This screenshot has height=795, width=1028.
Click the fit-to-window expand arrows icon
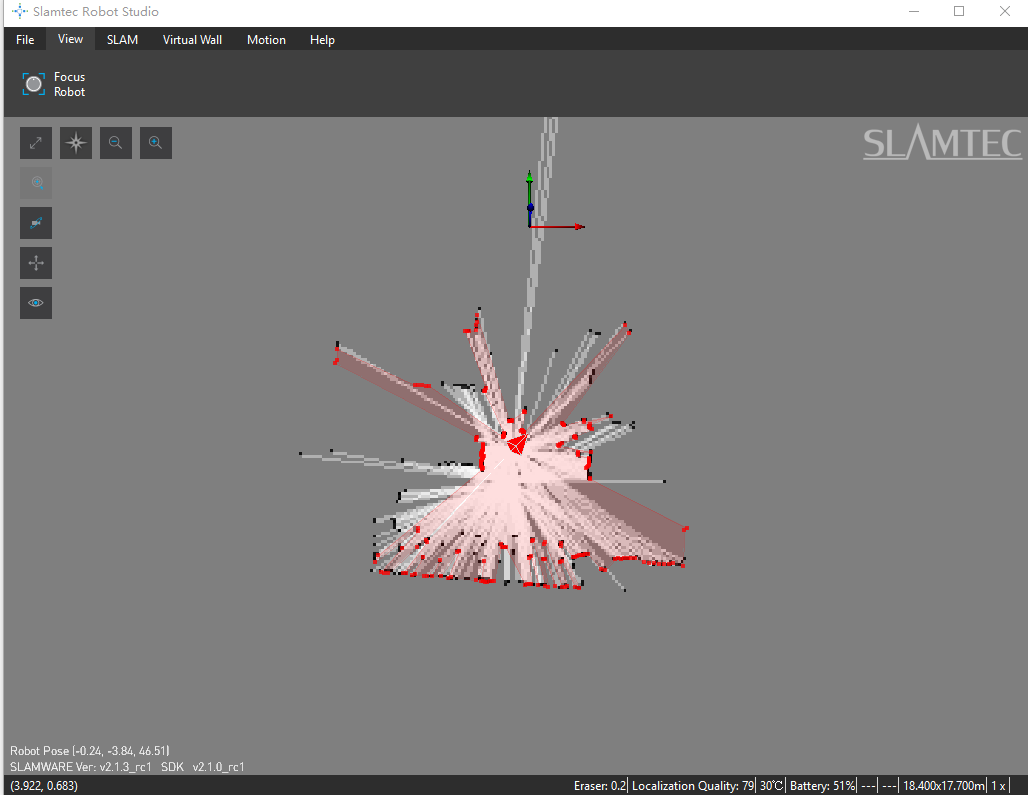tap(36, 143)
